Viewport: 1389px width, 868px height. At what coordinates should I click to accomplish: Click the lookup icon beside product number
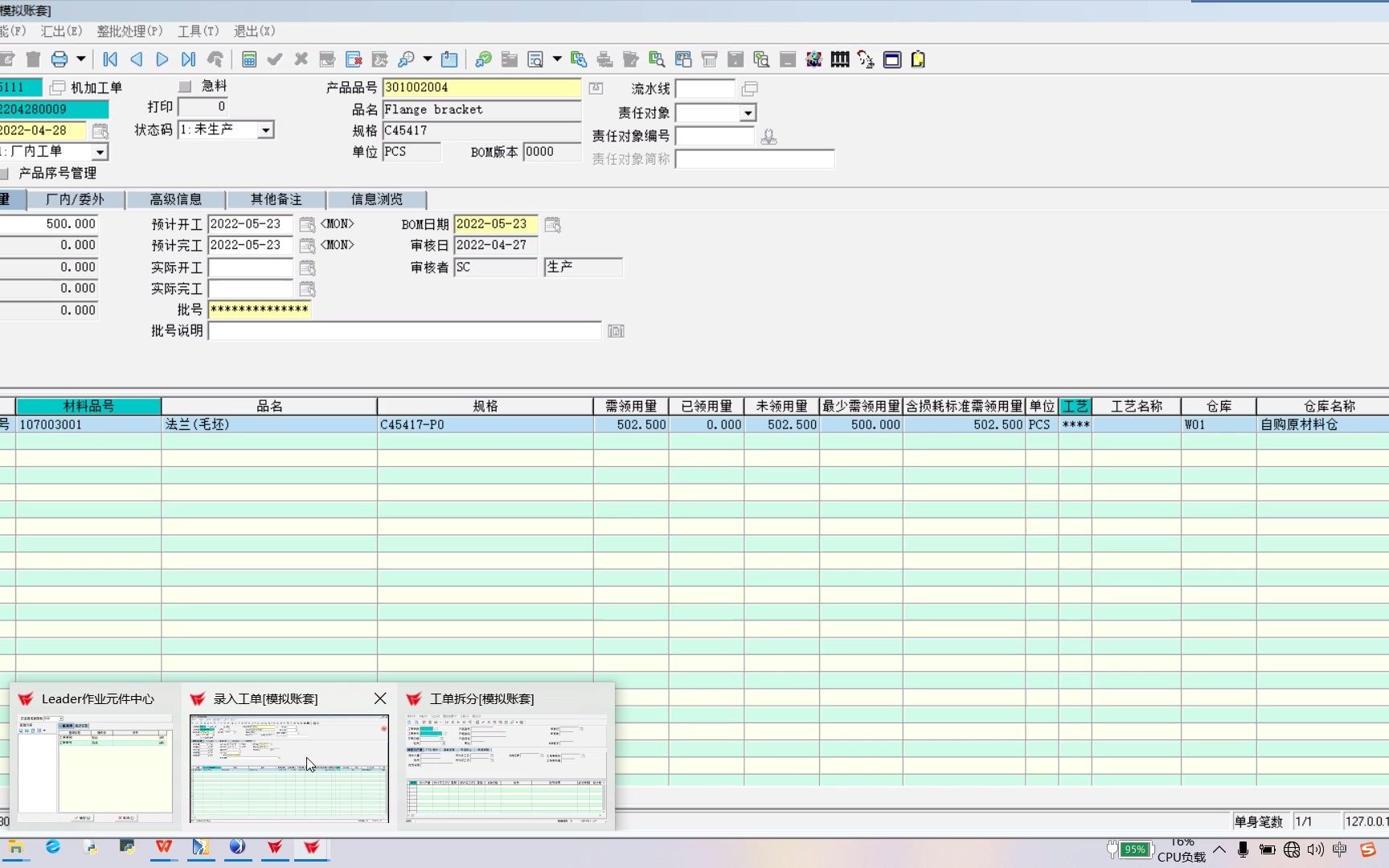point(596,88)
